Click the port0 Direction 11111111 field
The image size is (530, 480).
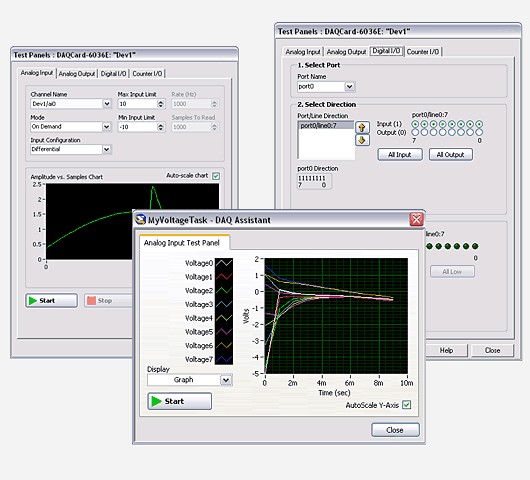click(314, 181)
